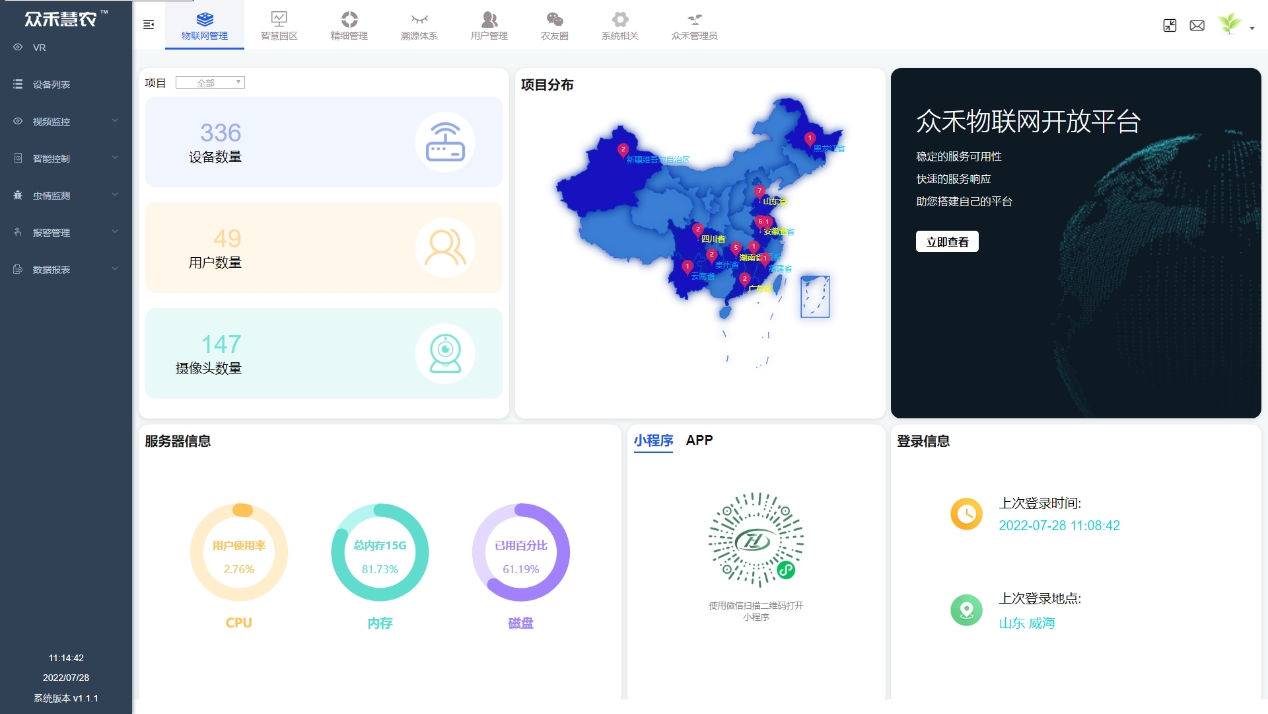Screen dimensions: 1268x714
Task: Open 设备列表 in the sidebar
Action: [x=52, y=85]
